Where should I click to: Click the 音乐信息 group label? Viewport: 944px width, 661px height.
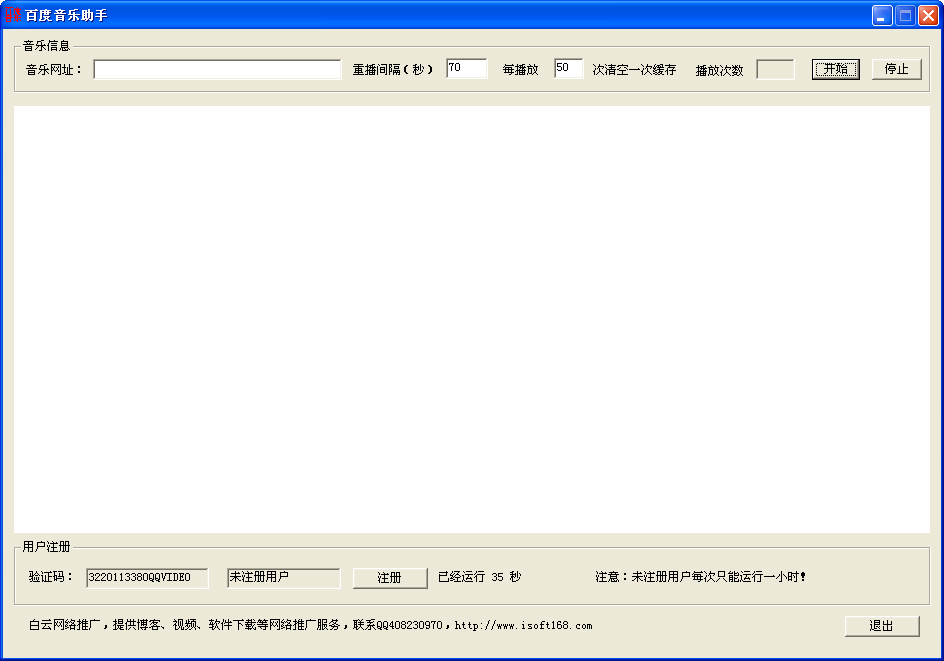tap(46, 46)
